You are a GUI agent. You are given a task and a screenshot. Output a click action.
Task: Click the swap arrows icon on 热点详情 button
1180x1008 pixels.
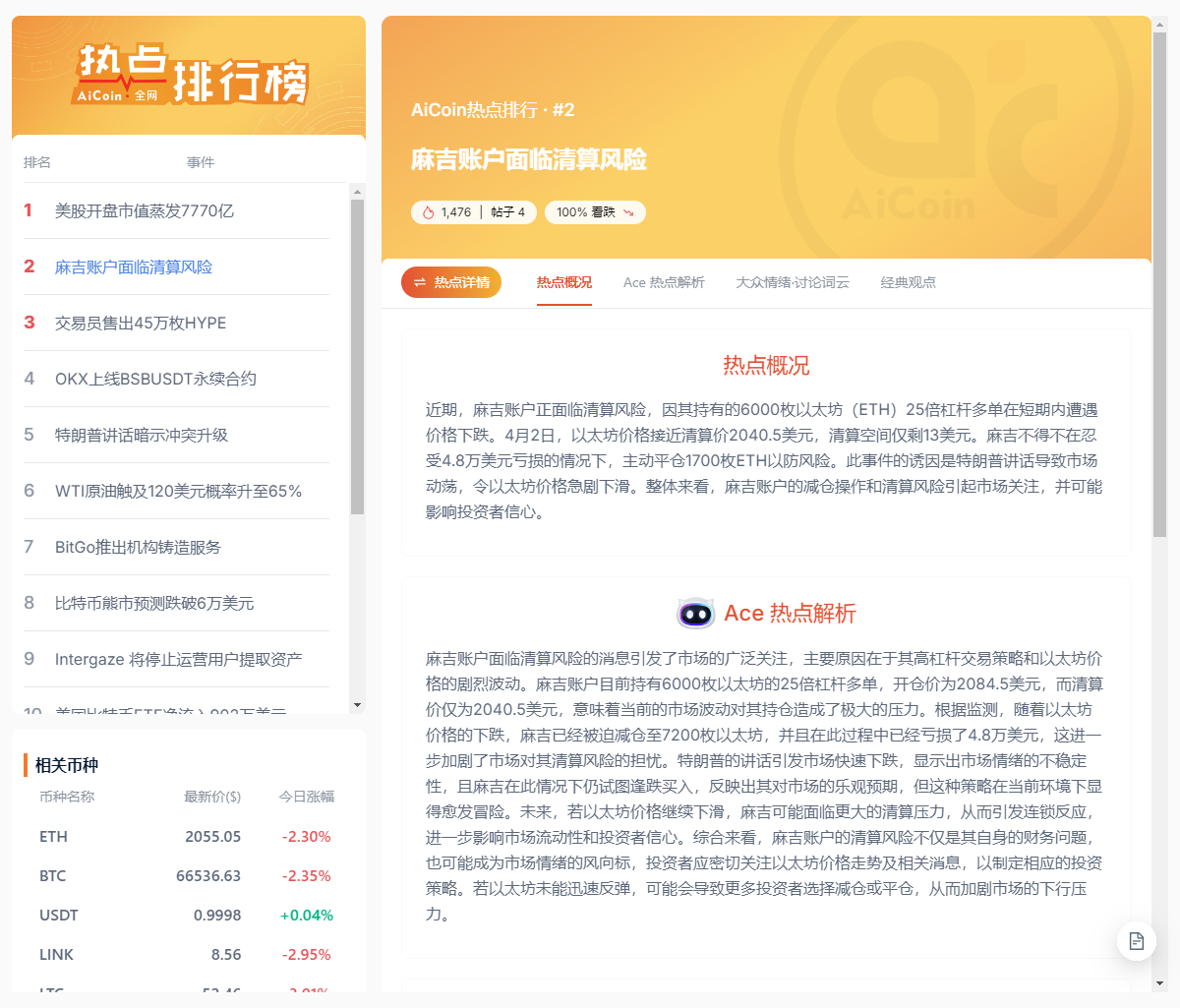click(418, 281)
